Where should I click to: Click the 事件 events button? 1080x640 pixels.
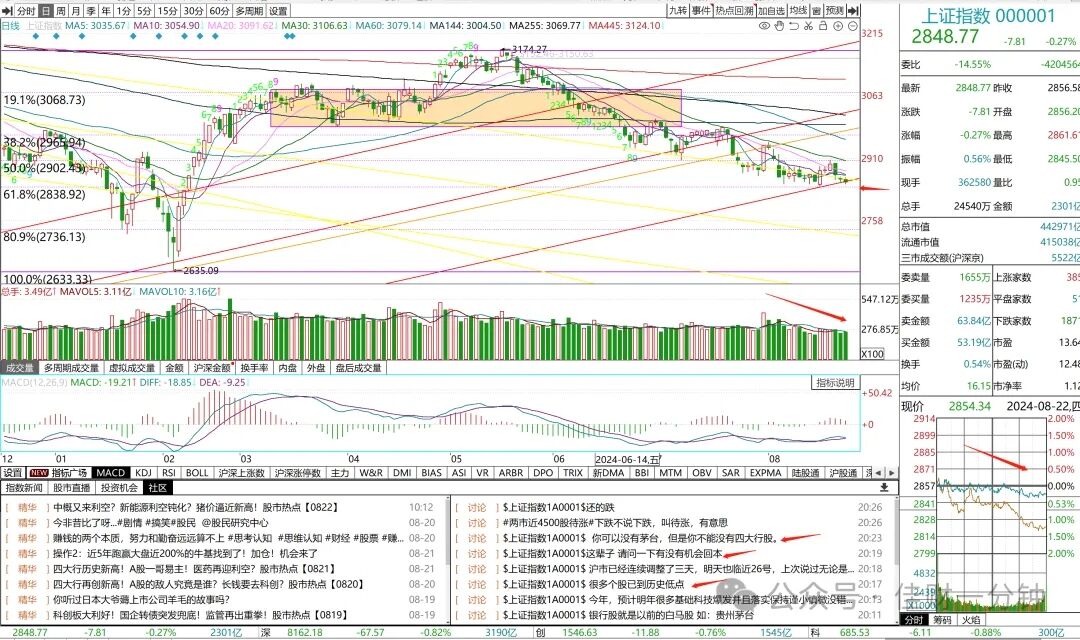700,10
